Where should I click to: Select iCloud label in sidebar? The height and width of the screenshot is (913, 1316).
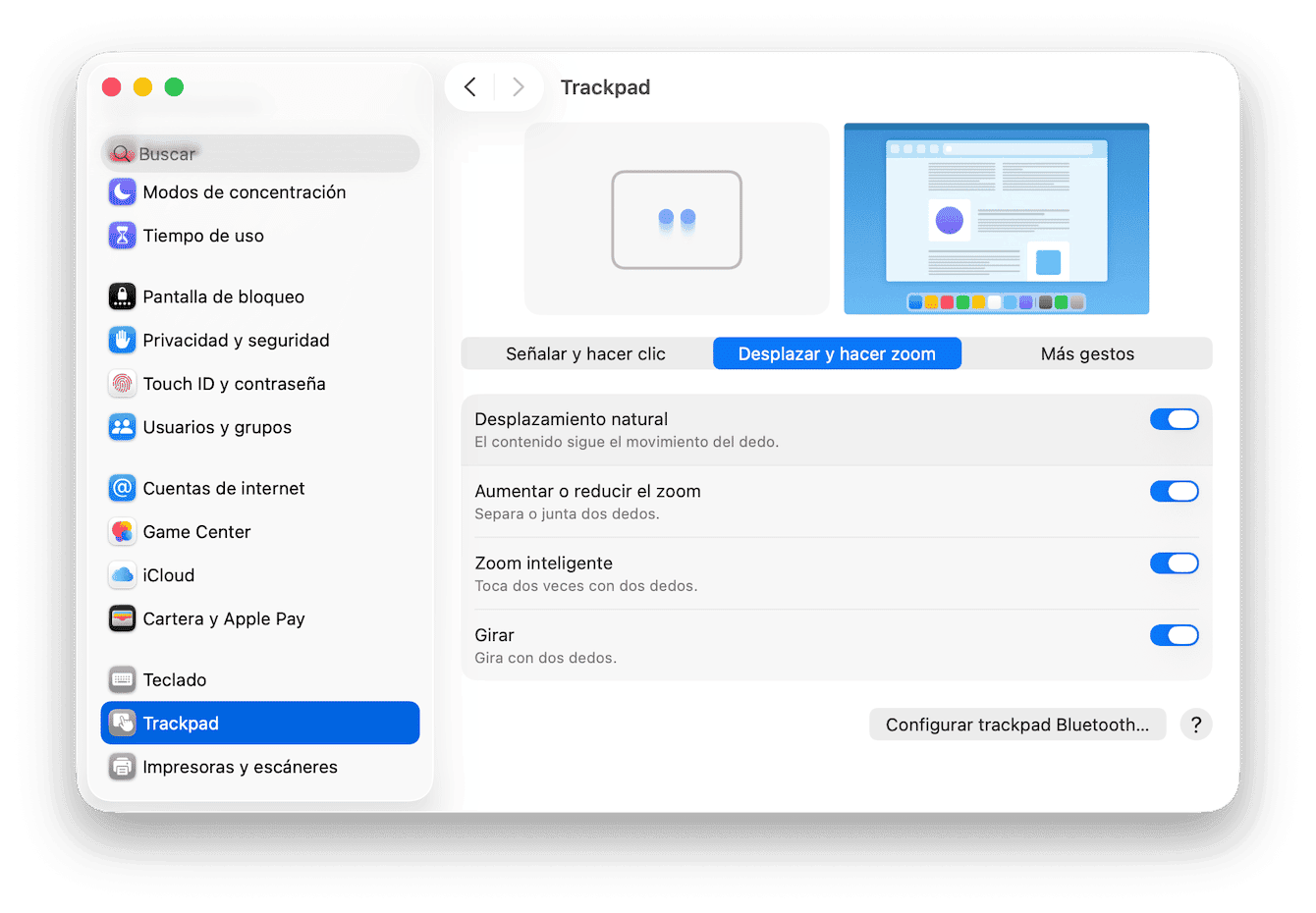point(169,575)
